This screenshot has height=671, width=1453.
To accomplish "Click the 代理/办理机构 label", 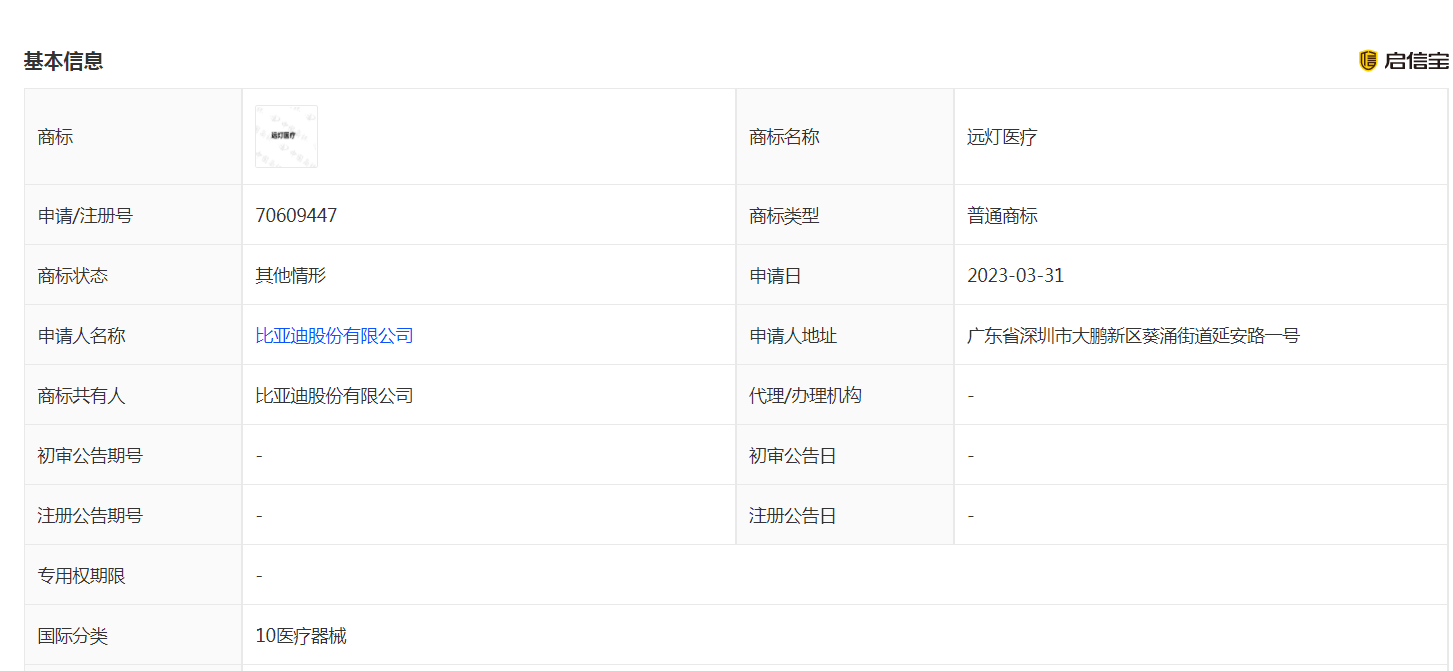I will point(805,396).
